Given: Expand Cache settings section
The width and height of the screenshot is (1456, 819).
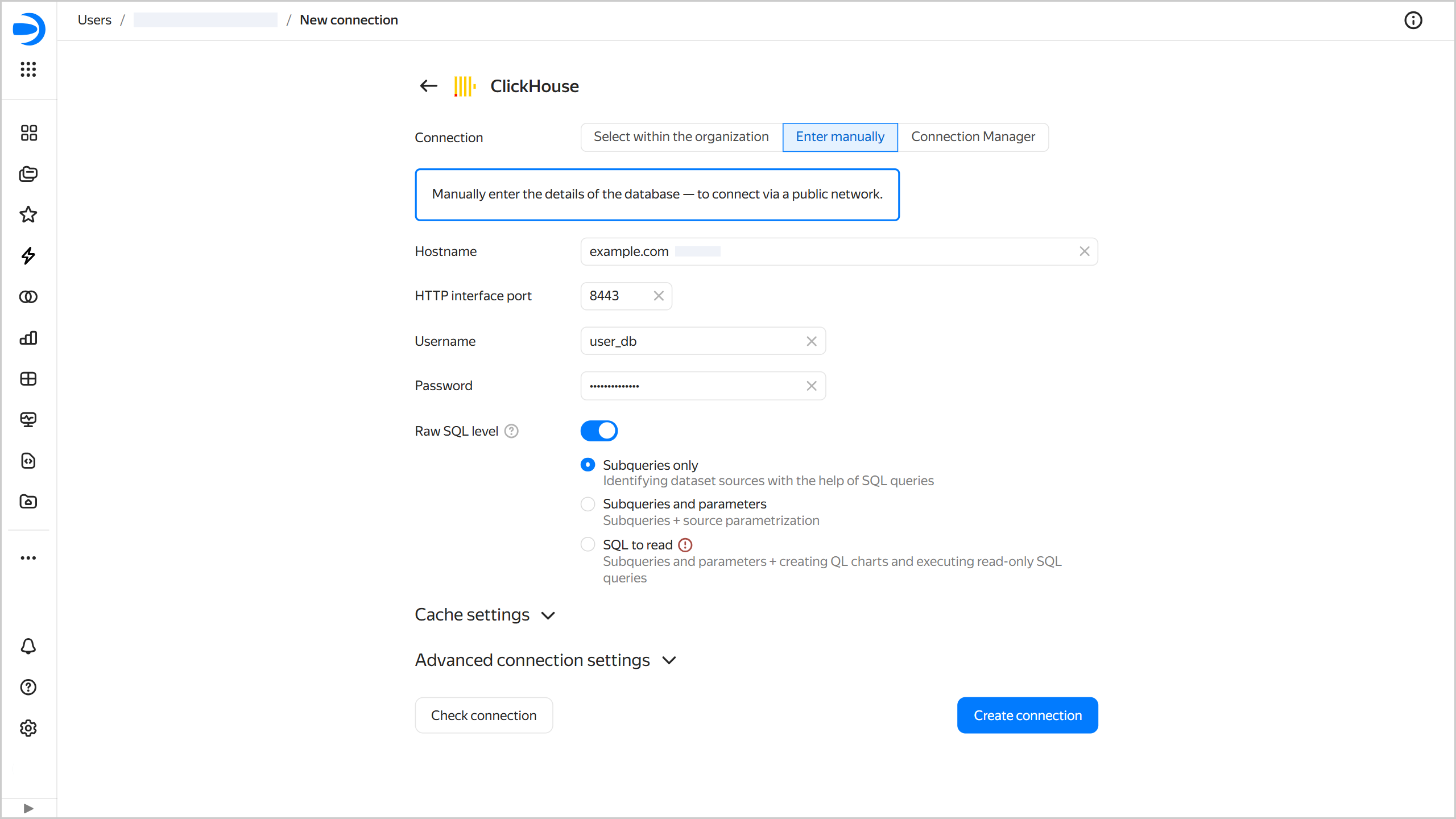Looking at the screenshot, I should 485,615.
